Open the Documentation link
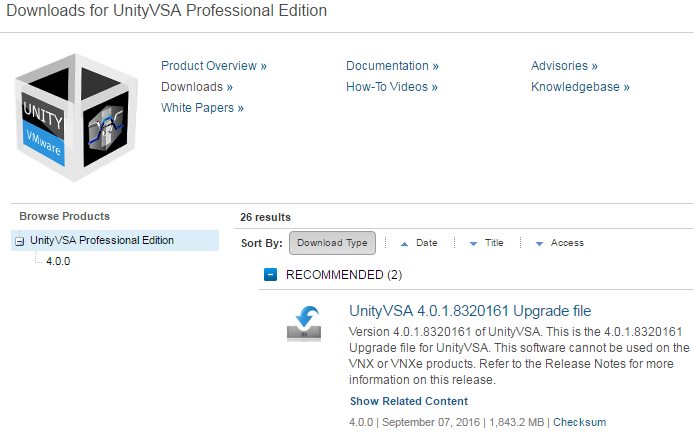The image size is (694, 437). [x=392, y=66]
